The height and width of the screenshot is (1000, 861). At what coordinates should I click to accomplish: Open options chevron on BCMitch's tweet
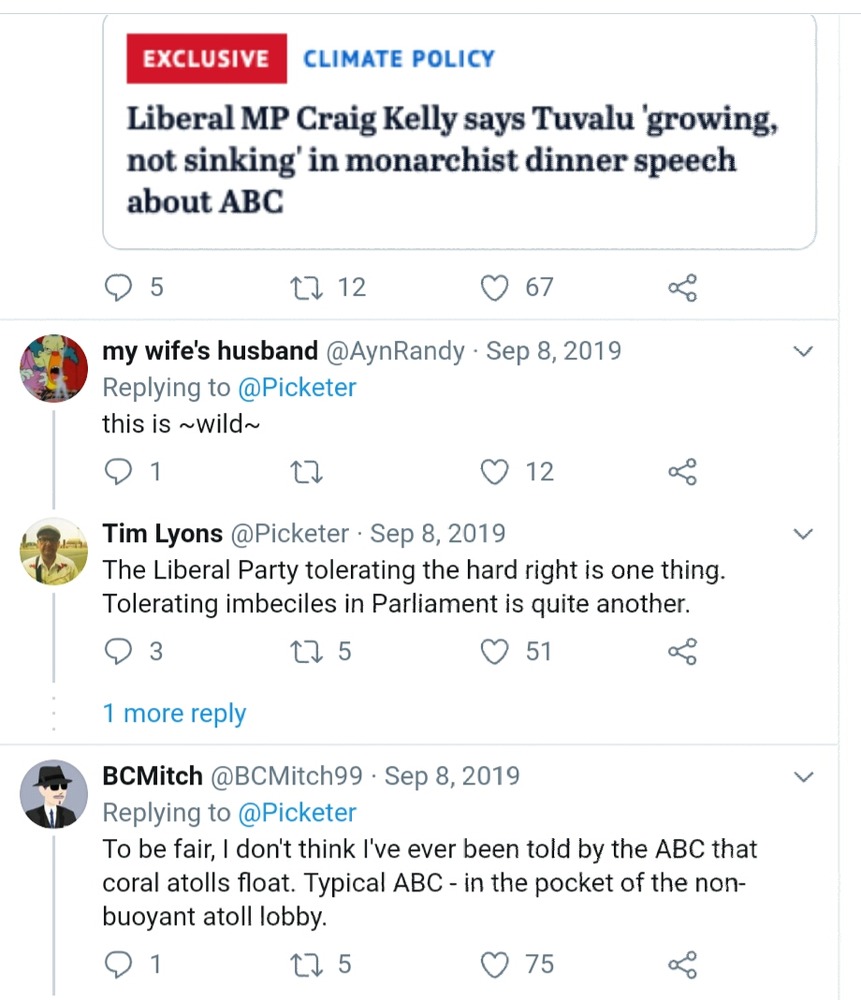[803, 777]
